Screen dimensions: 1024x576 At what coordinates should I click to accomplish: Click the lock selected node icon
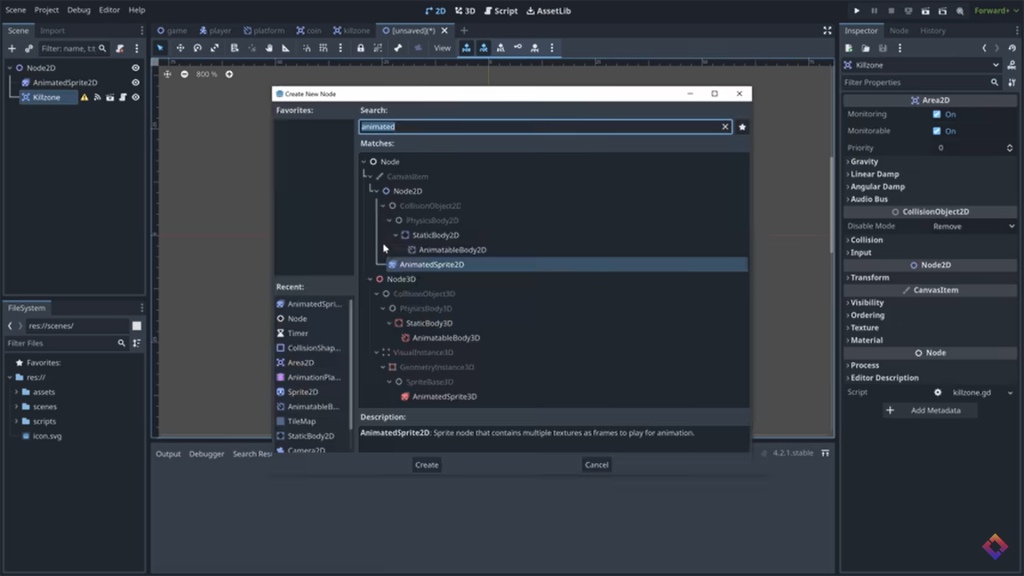[361, 48]
